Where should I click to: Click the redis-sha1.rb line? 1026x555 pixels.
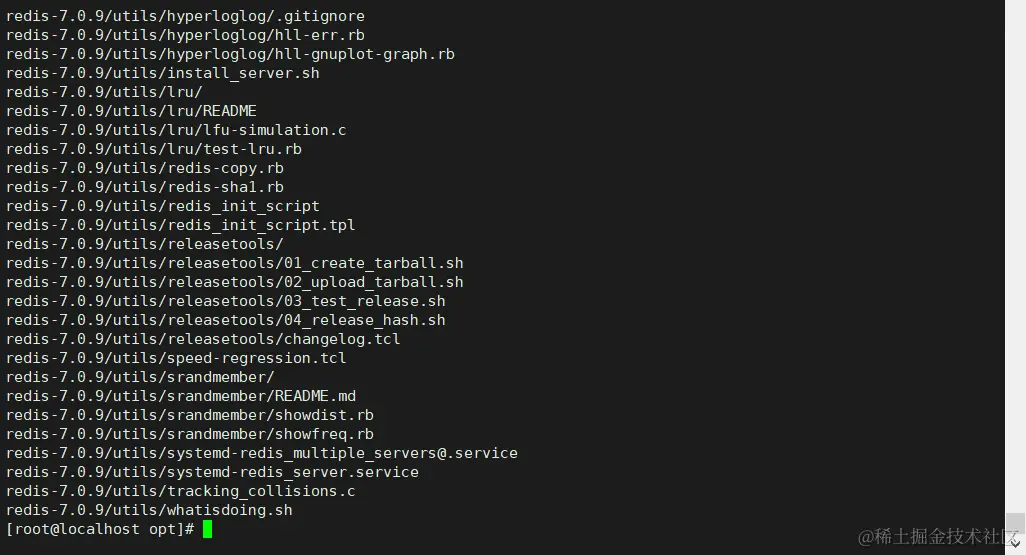(x=145, y=187)
